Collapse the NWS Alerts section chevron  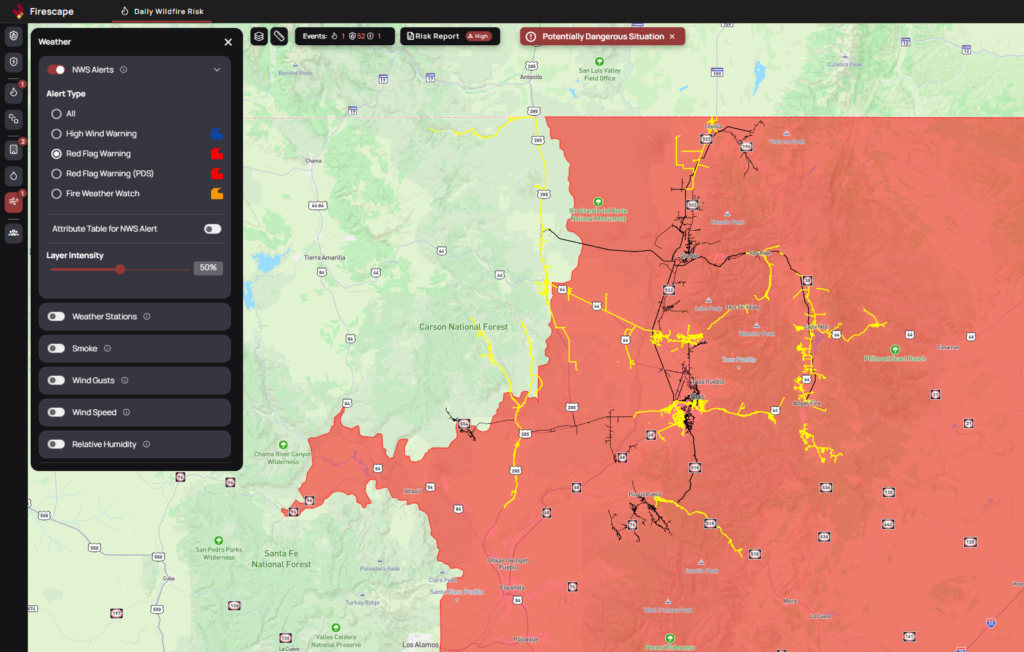click(217, 70)
